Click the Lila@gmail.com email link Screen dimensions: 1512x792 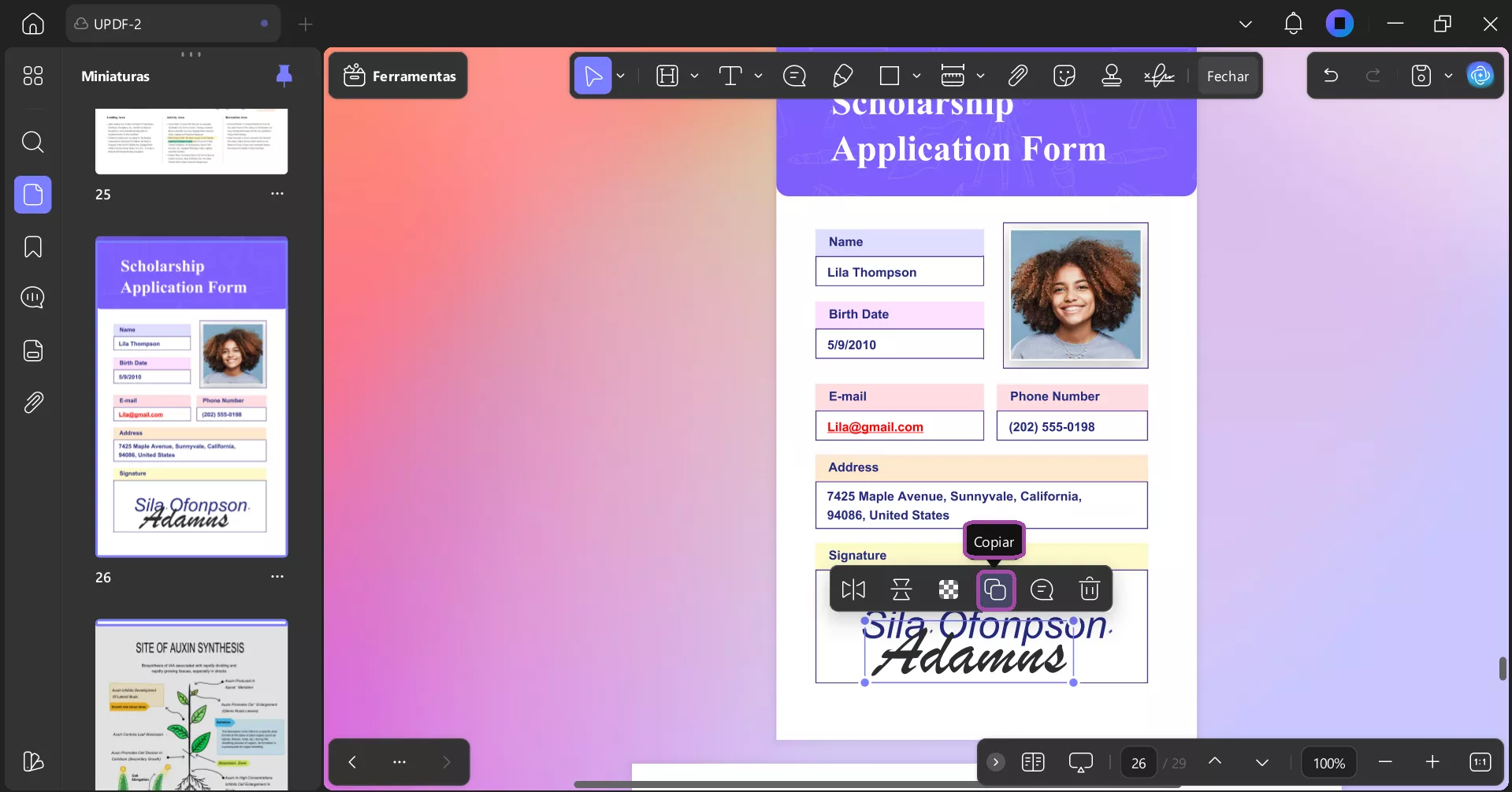(x=875, y=426)
